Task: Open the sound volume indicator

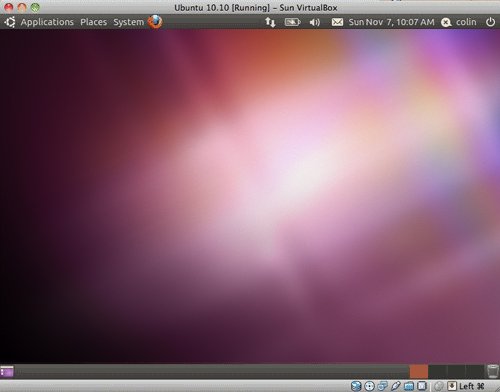Action: point(314,22)
